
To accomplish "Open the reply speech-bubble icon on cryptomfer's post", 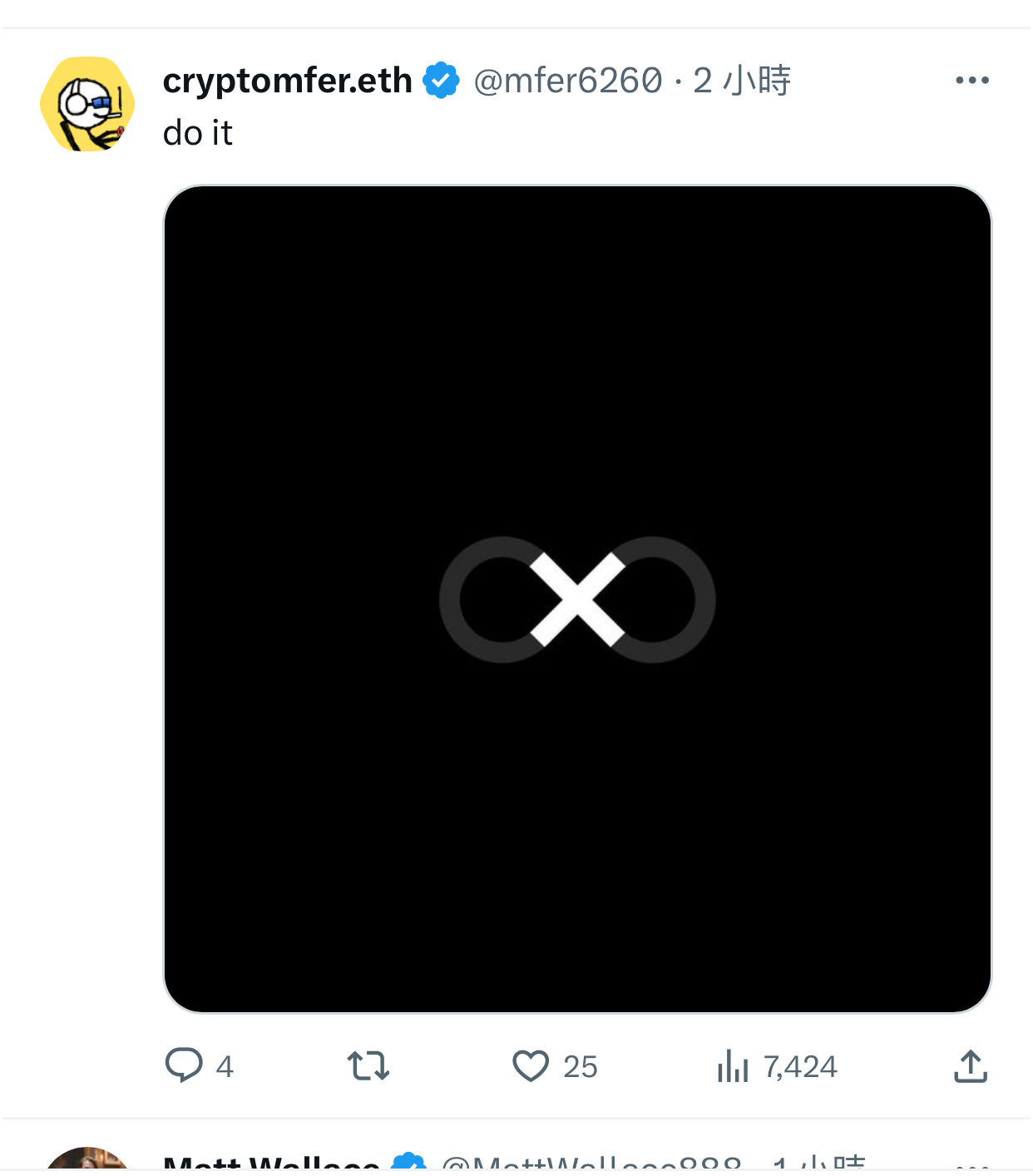I will point(184,1065).
